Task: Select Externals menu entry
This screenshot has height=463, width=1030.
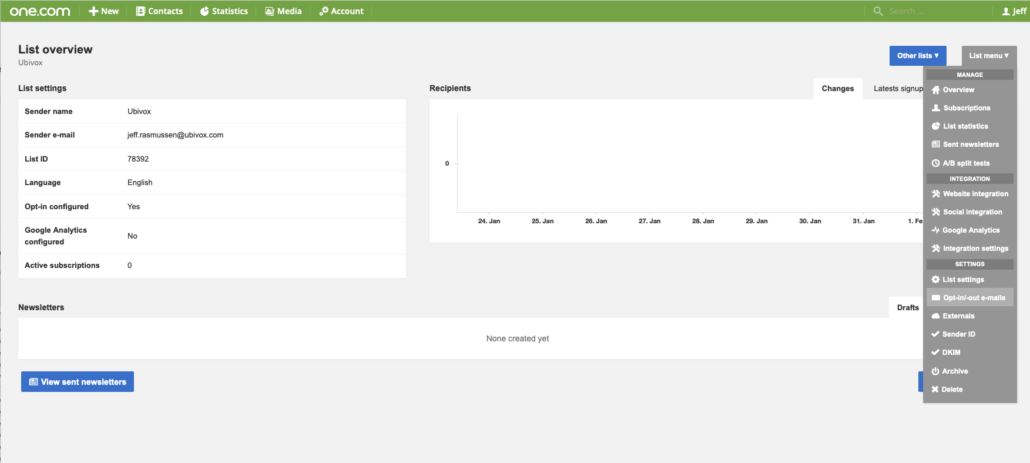Action: 970,316
